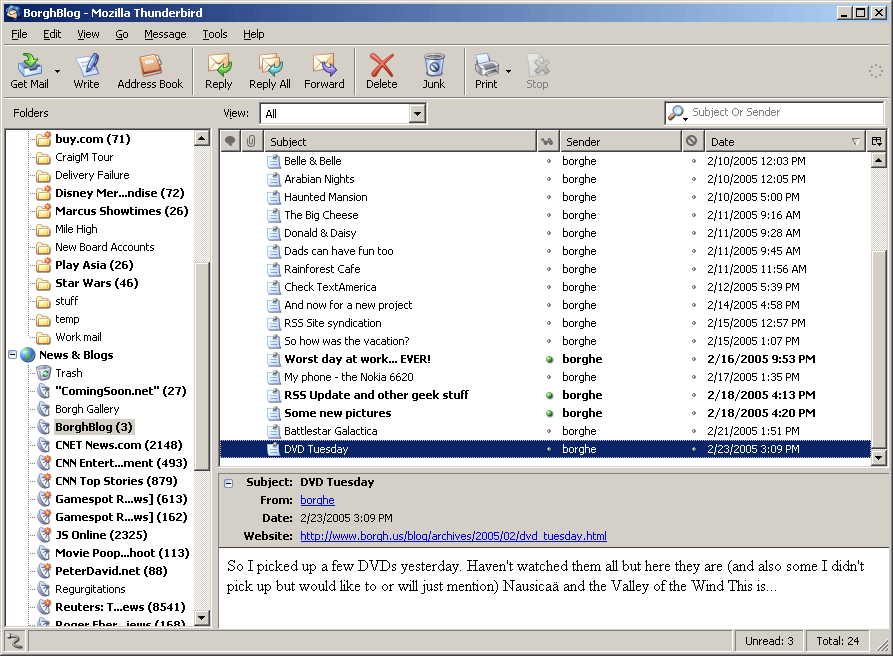This screenshot has width=893, height=656.
Task: Click Reply All in the toolbar
Action: point(270,71)
